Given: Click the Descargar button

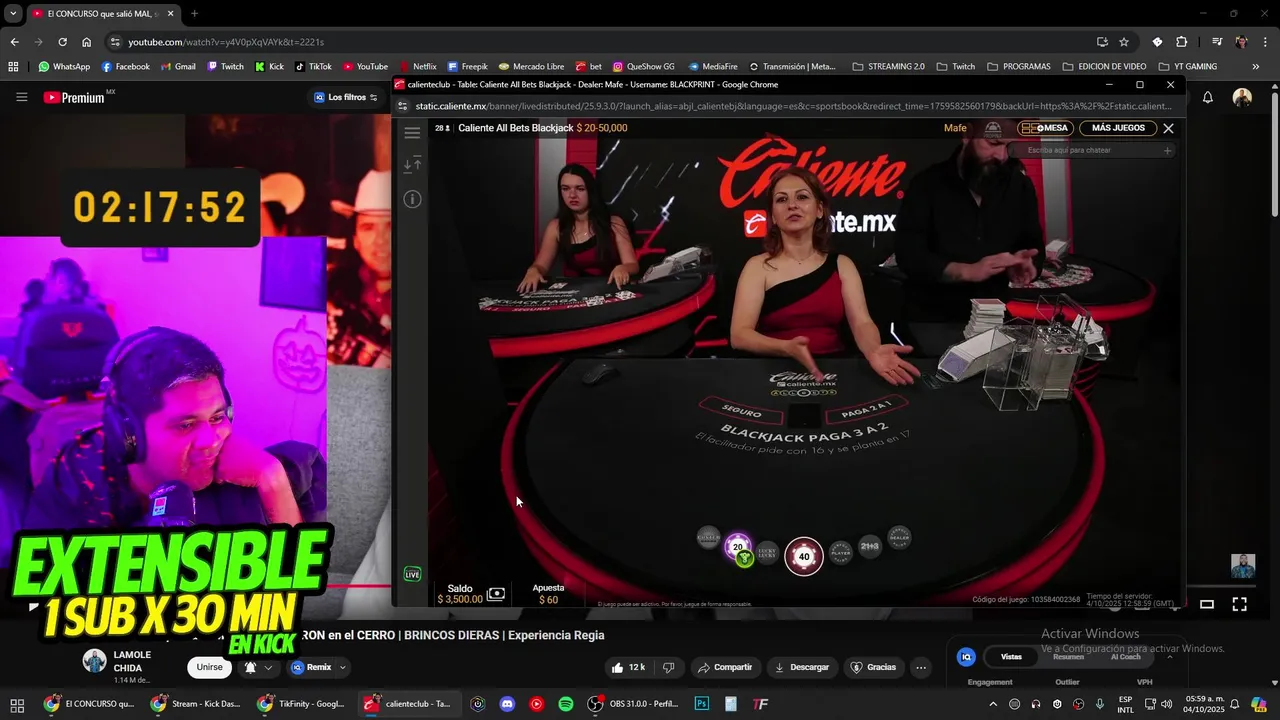Looking at the screenshot, I should tap(802, 667).
